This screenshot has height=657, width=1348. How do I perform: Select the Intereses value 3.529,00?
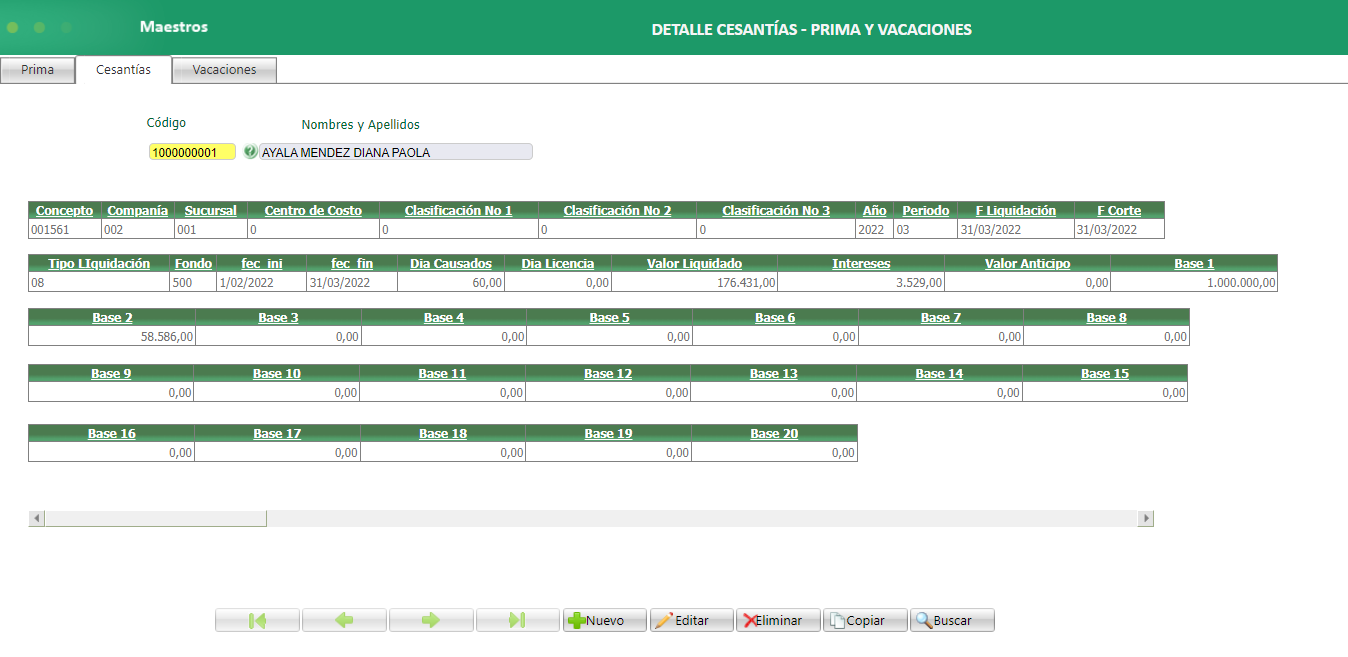[861, 282]
